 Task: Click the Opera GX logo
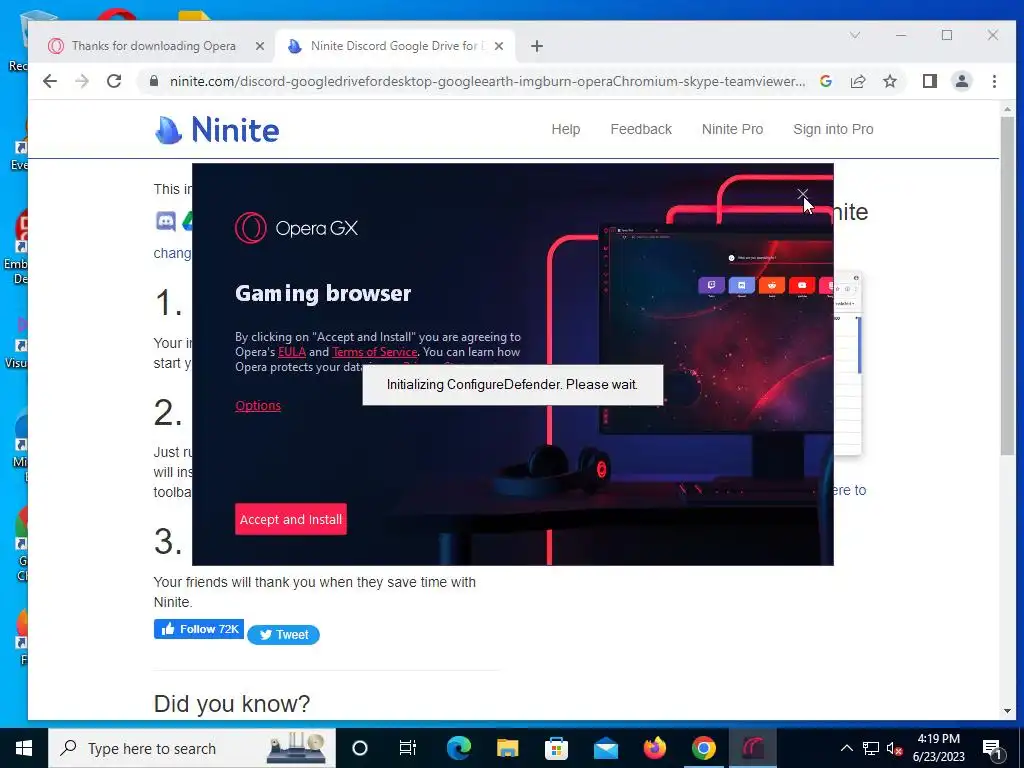click(x=296, y=228)
